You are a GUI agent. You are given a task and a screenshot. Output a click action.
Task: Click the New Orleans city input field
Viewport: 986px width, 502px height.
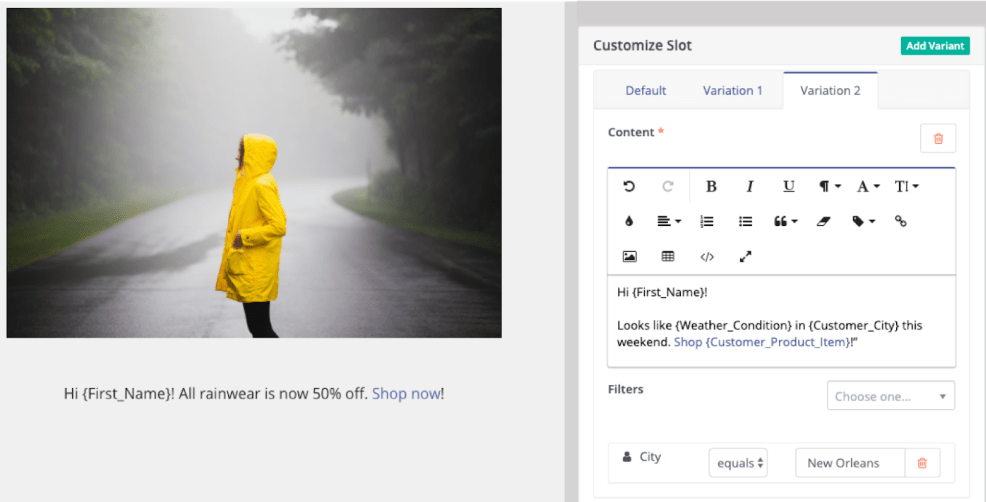tap(850, 463)
